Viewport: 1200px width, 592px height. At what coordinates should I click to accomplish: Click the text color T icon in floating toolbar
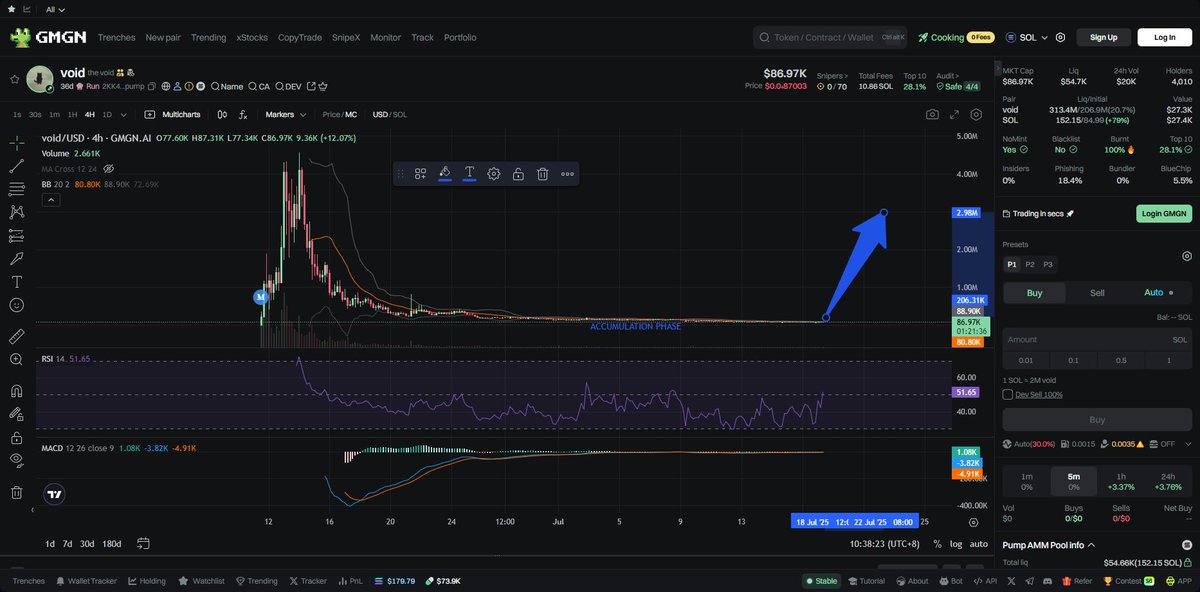[x=469, y=174]
